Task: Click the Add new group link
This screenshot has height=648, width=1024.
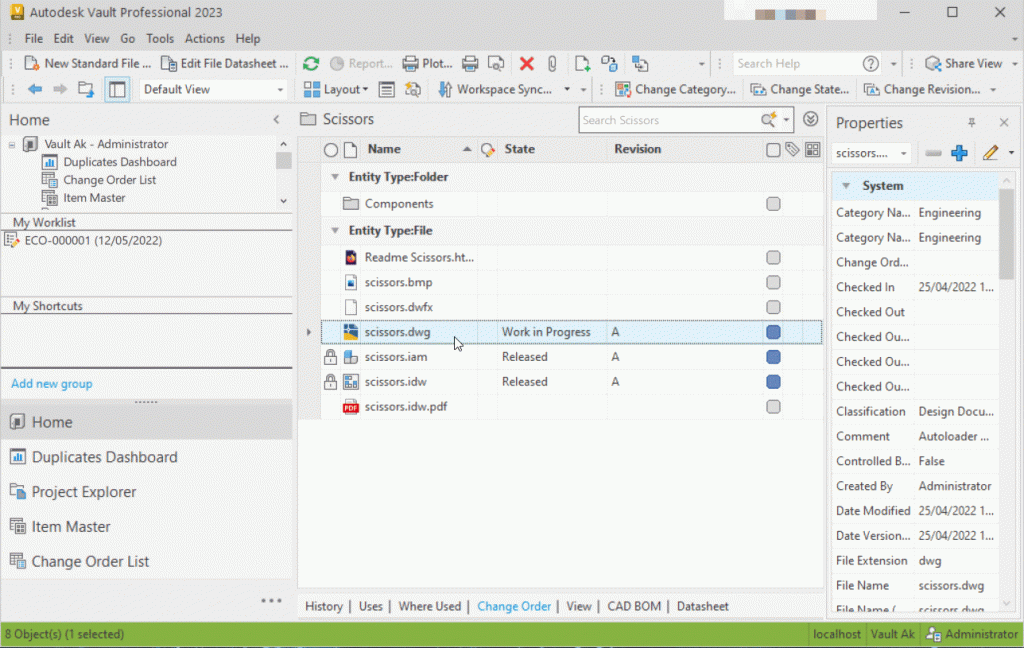Action: click(52, 384)
